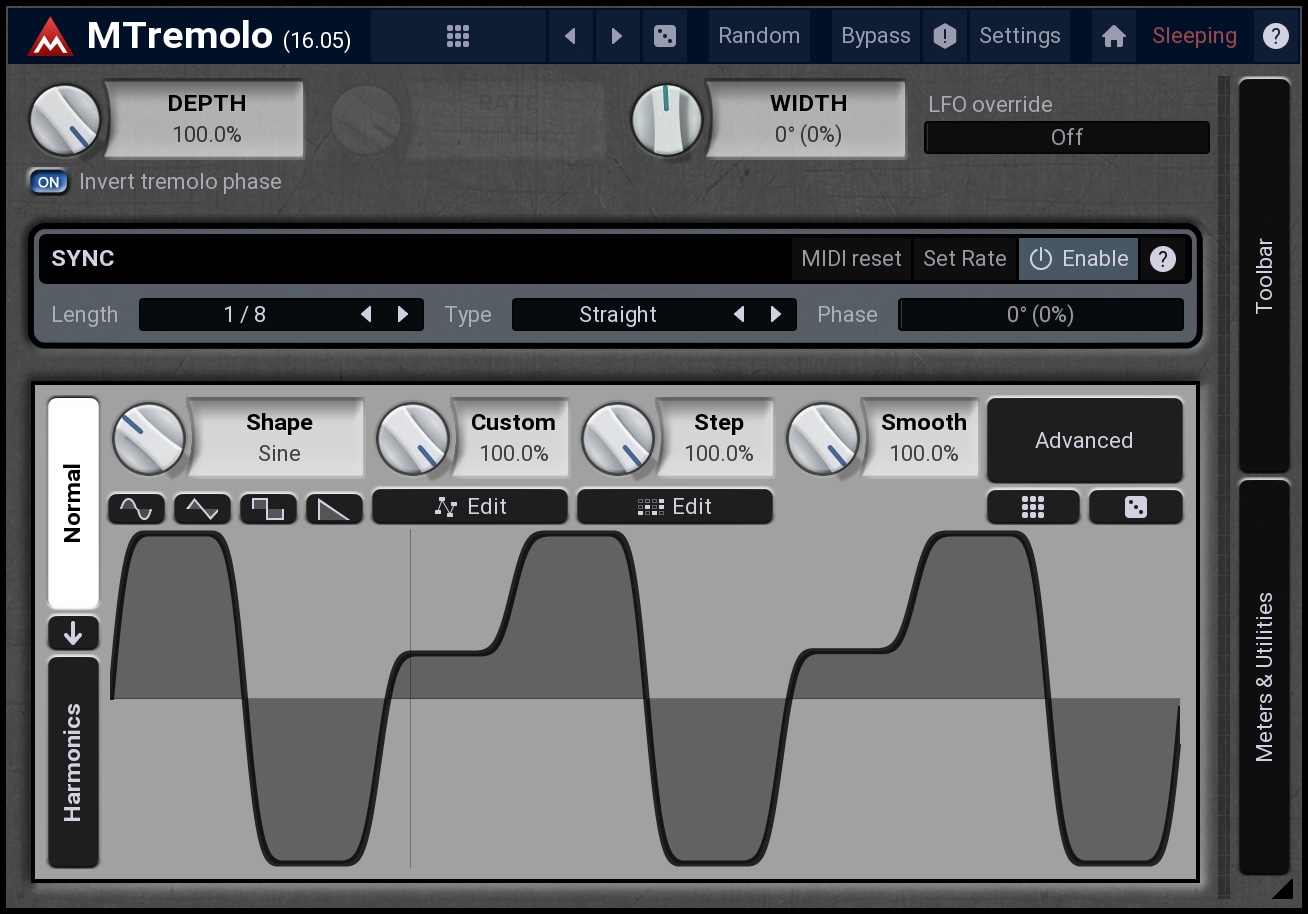
Task: Click the home icon
Action: coord(1114,36)
